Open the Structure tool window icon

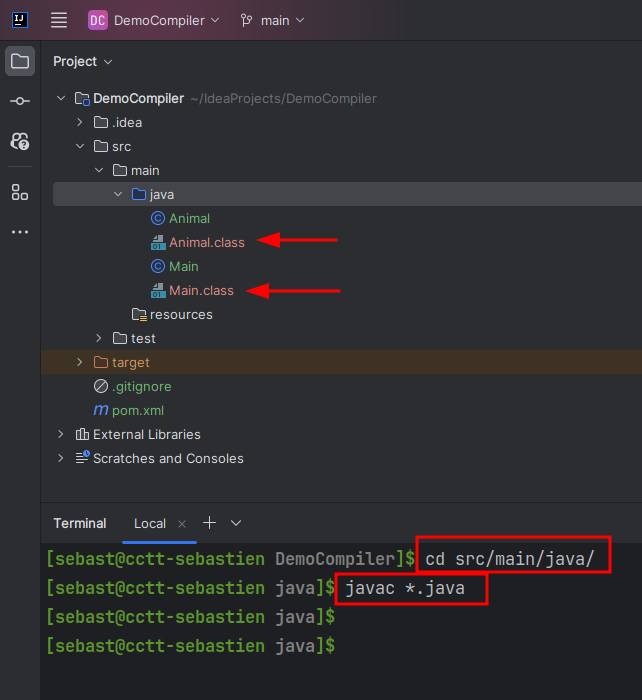[x=20, y=192]
